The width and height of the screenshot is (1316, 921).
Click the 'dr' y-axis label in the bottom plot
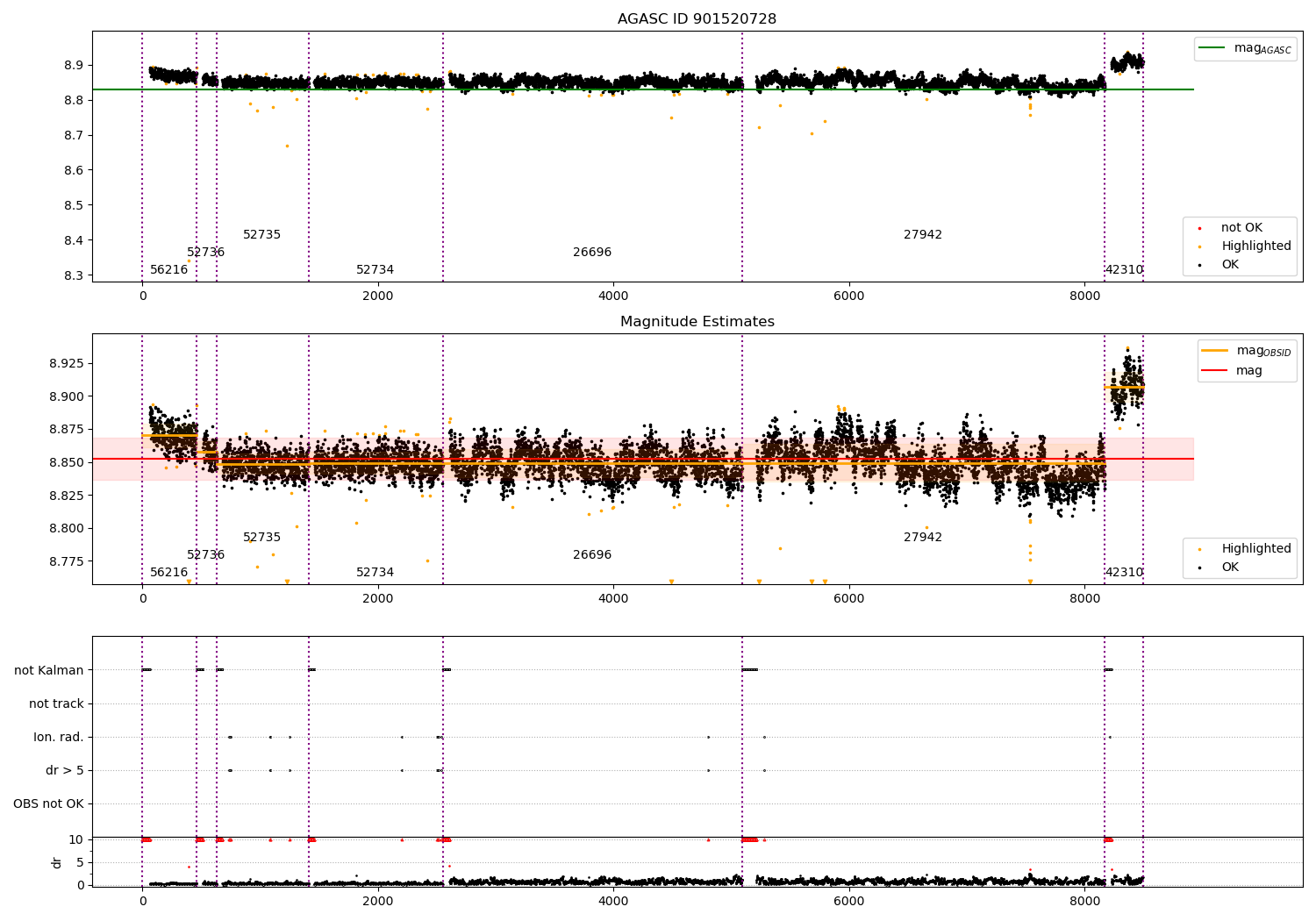[57, 862]
